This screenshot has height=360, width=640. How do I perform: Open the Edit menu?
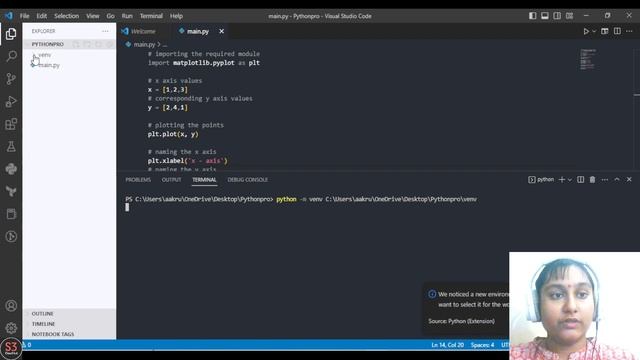pos(42,16)
